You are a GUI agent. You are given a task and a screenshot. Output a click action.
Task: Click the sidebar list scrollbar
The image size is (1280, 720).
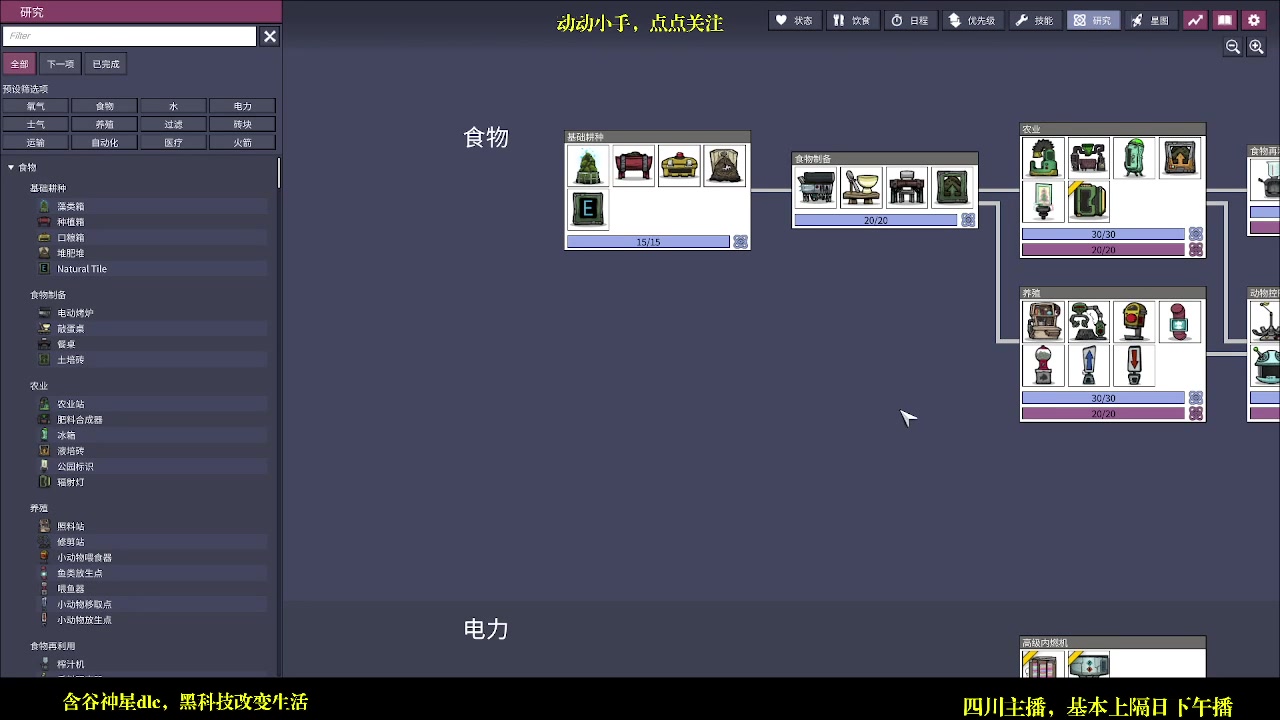[x=279, y=173]
